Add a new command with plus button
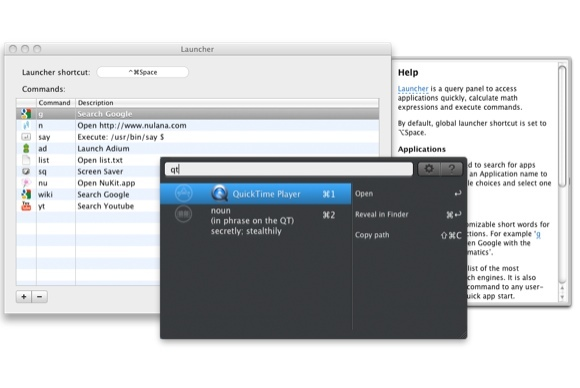580x388 pixels. pyautogui.click(x=24, y=297)
